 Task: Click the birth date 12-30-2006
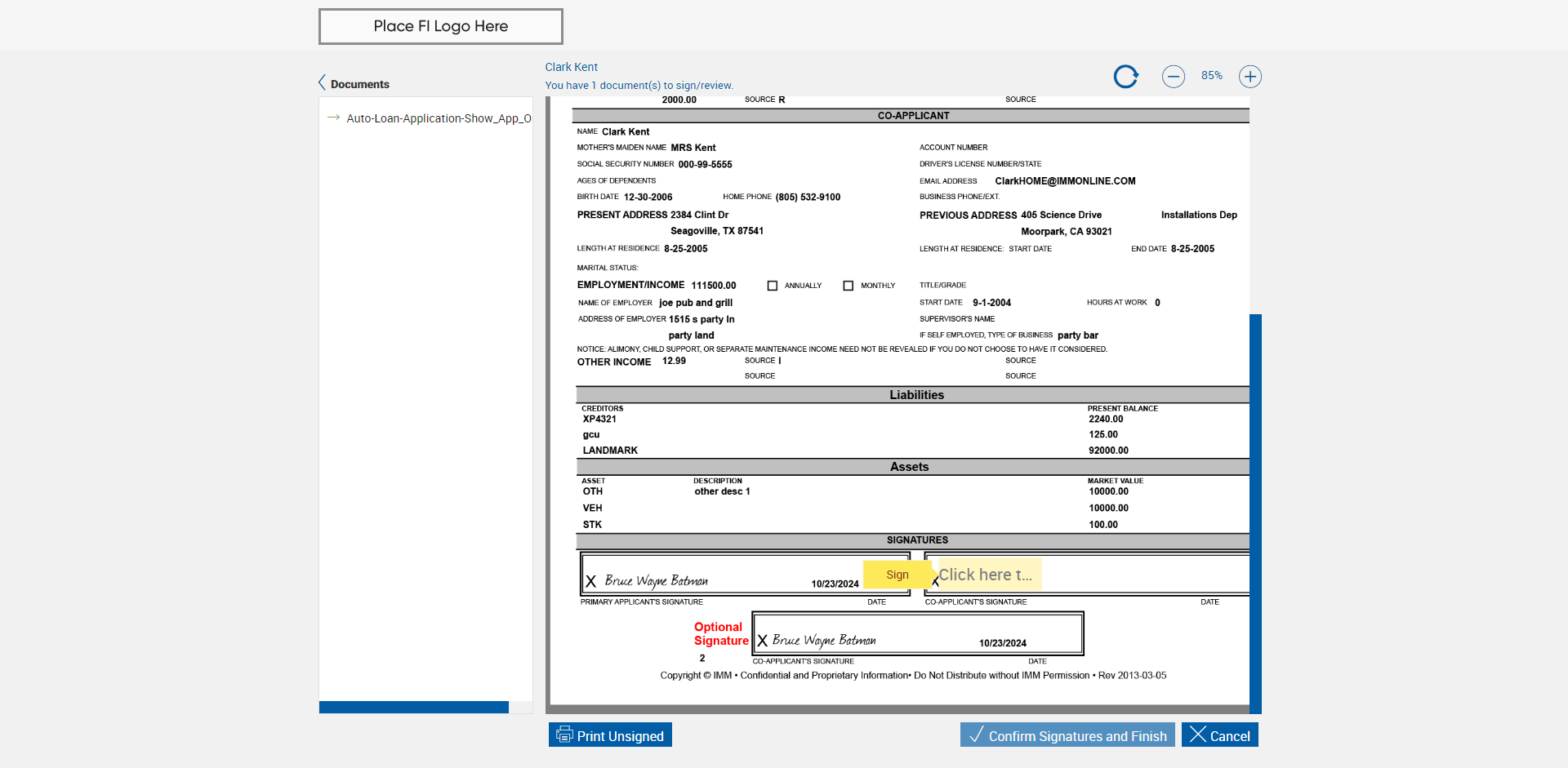[648, 198]
